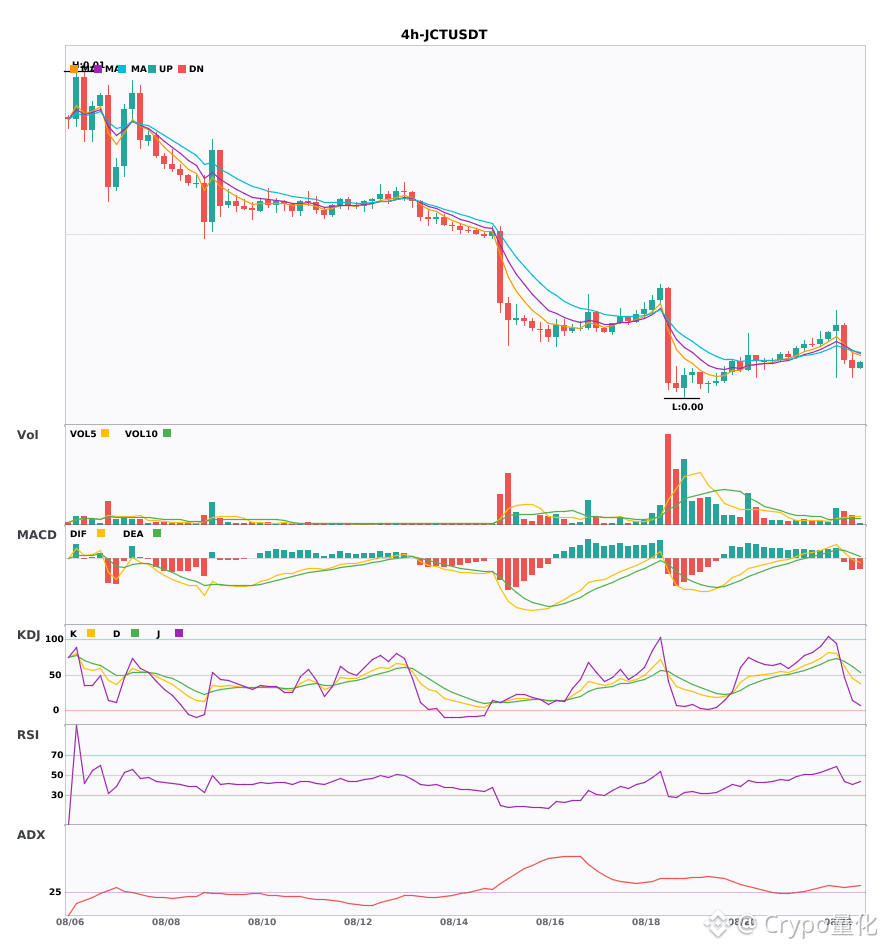Click the green D legend swatch

click(x=135, y=633)
